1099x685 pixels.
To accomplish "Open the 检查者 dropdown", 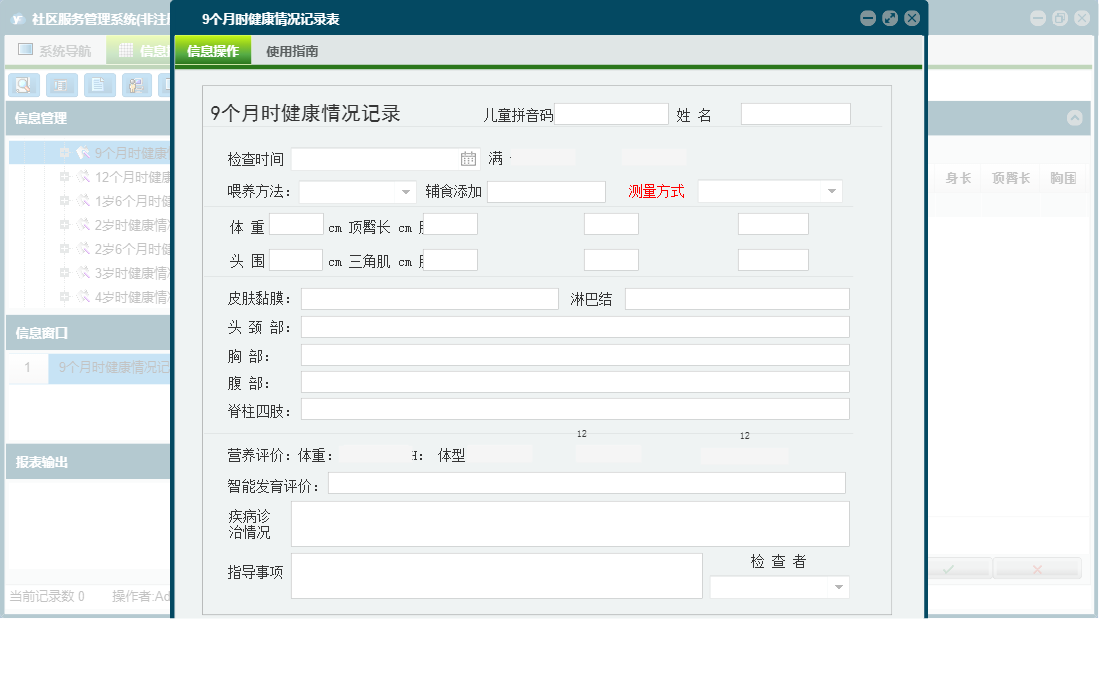I will pos(839,587).
